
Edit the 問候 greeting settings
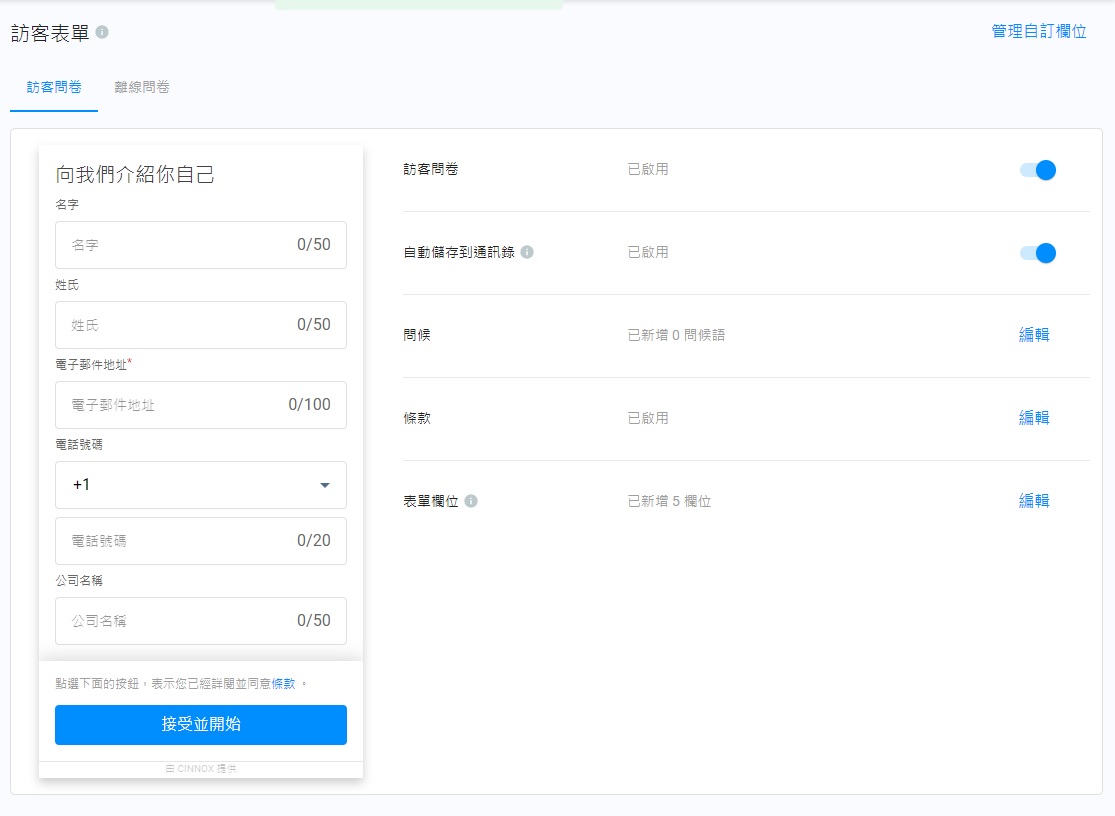click(x=1034, y=335)
